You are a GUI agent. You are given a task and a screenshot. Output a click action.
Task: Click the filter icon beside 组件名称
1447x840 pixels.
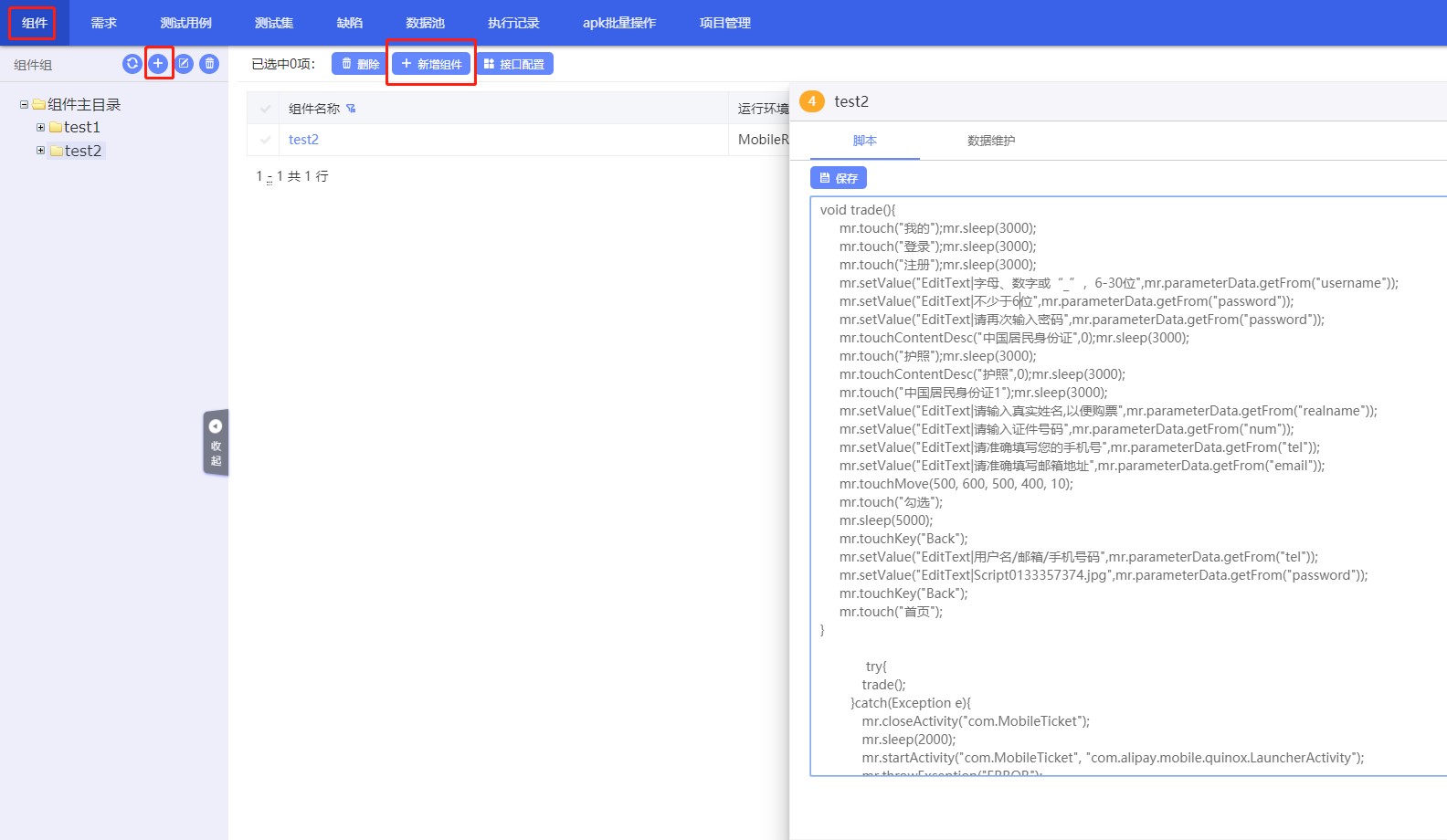point(351,109)
